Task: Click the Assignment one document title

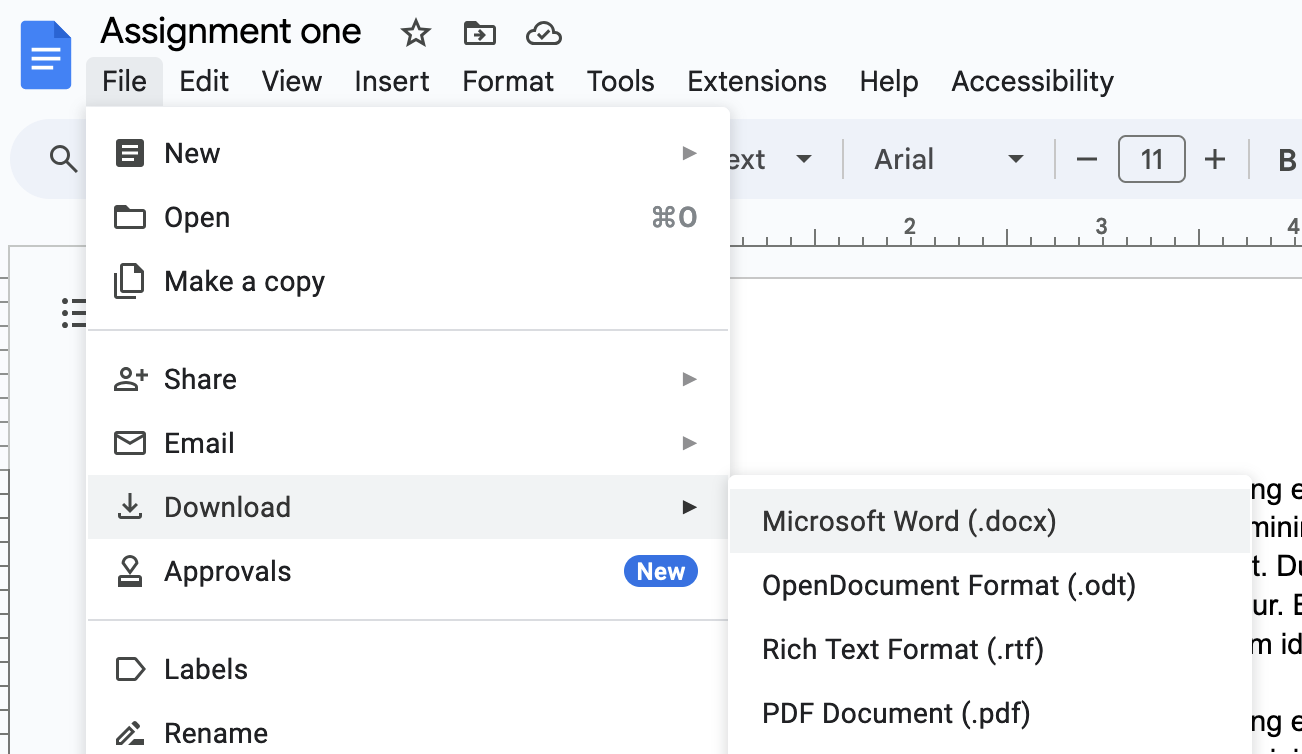Action: point(231,32)
